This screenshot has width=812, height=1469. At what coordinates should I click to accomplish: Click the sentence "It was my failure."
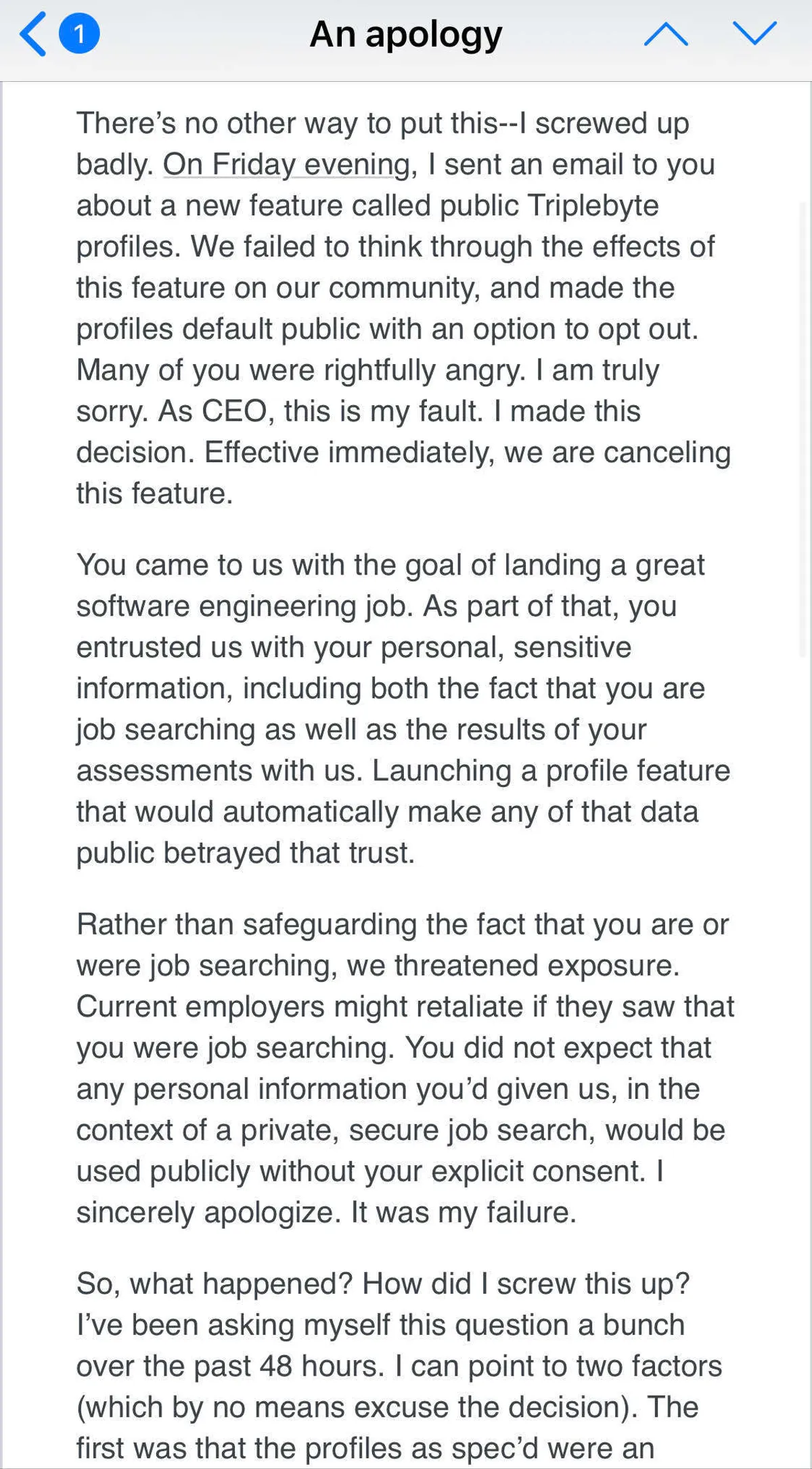click(464, 1213)
